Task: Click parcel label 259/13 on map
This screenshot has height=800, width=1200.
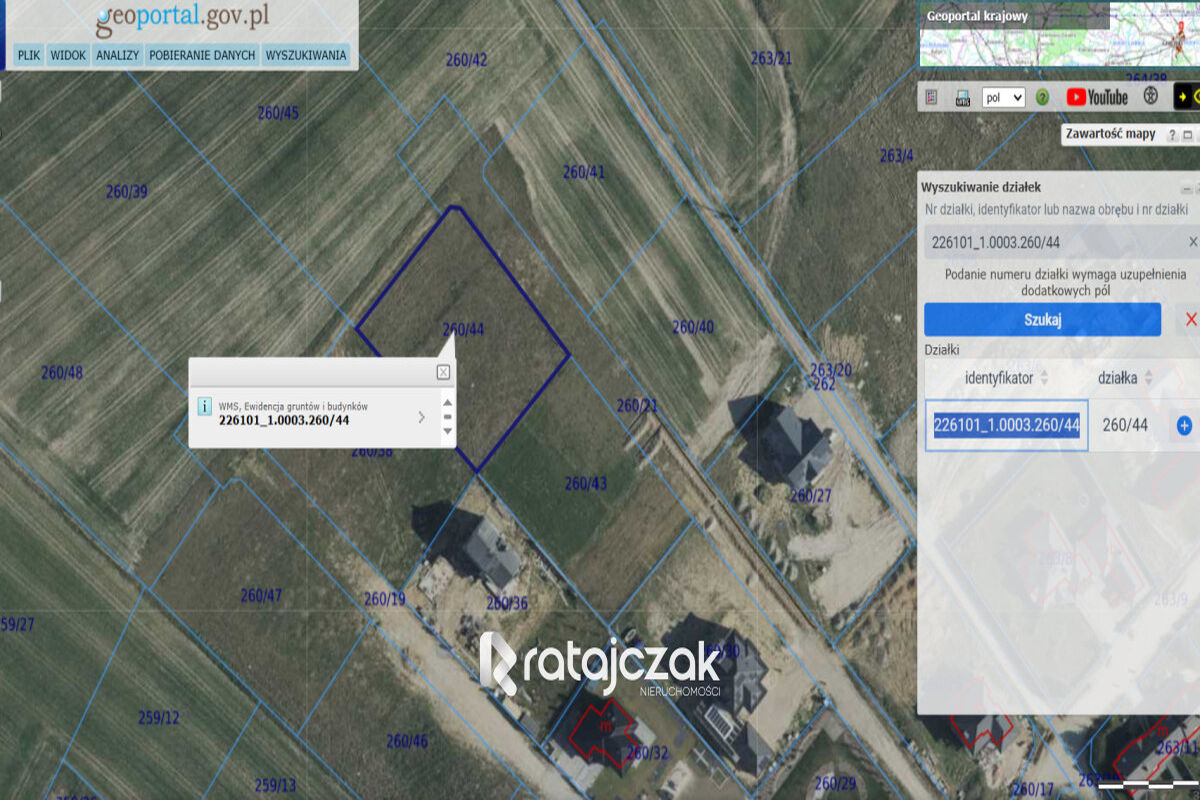Action: point(275,785)
